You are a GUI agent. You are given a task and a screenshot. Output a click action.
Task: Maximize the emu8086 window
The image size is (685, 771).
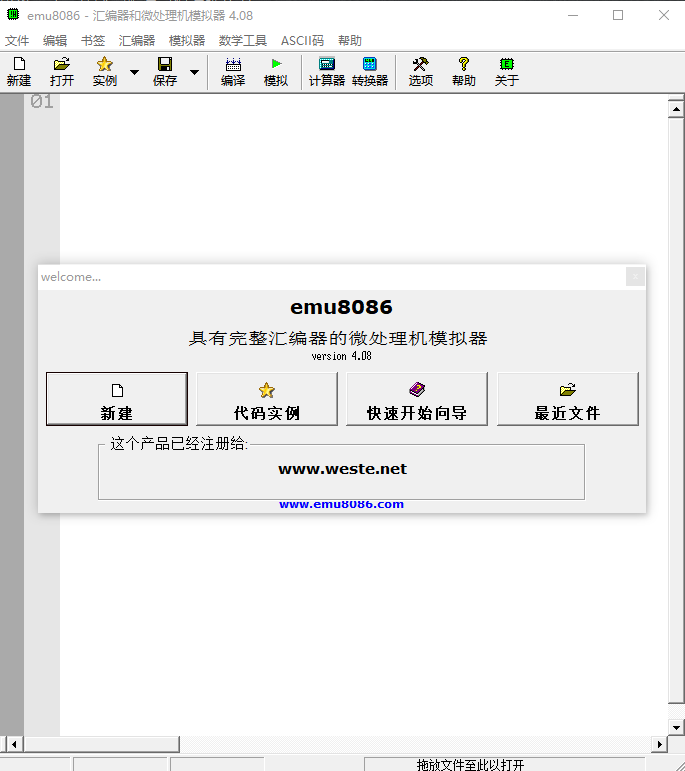tap(618, 15)
